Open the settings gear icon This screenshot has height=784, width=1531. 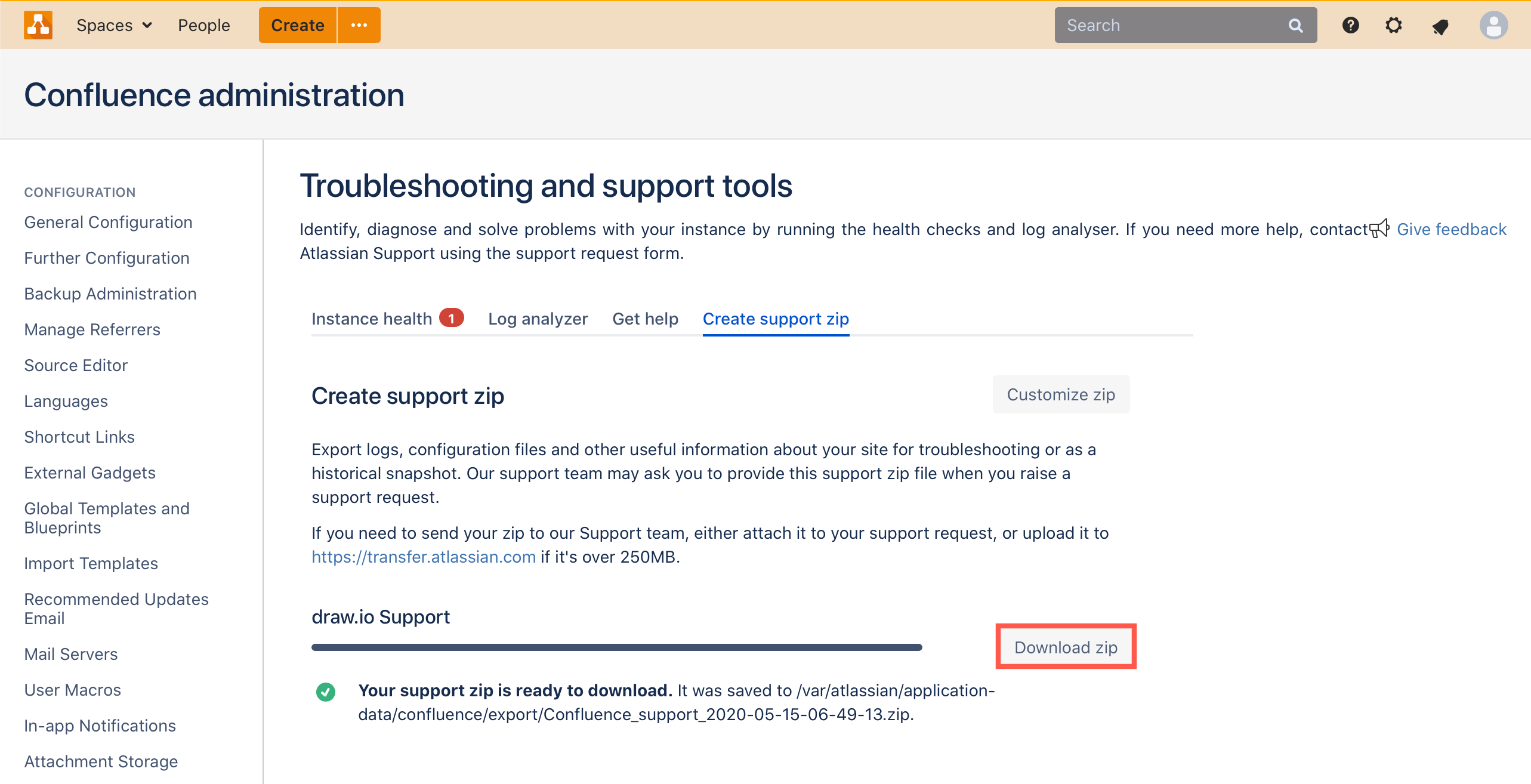[x=1395, y=25]
